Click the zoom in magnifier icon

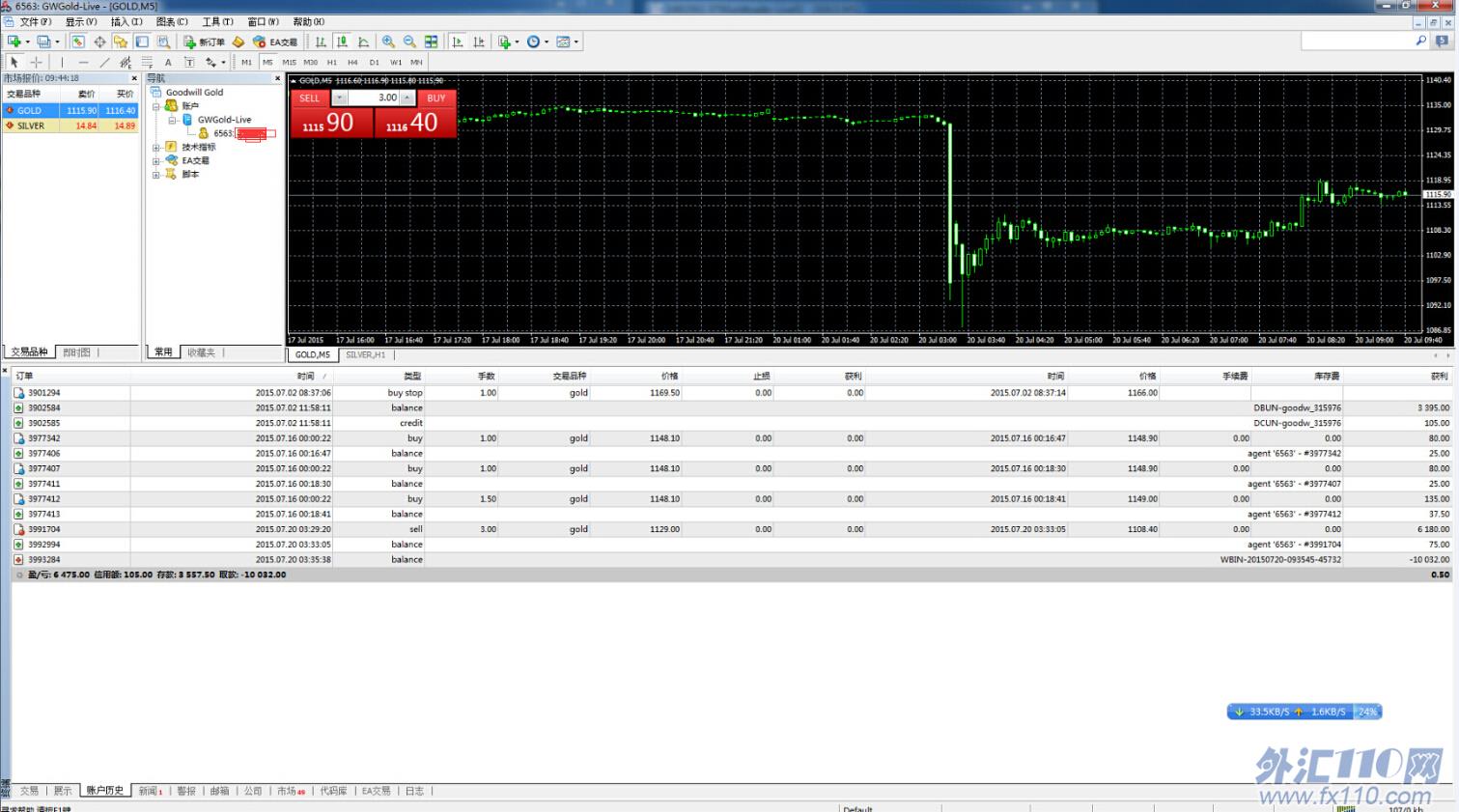pyautogui.click(x=388, y=42)
